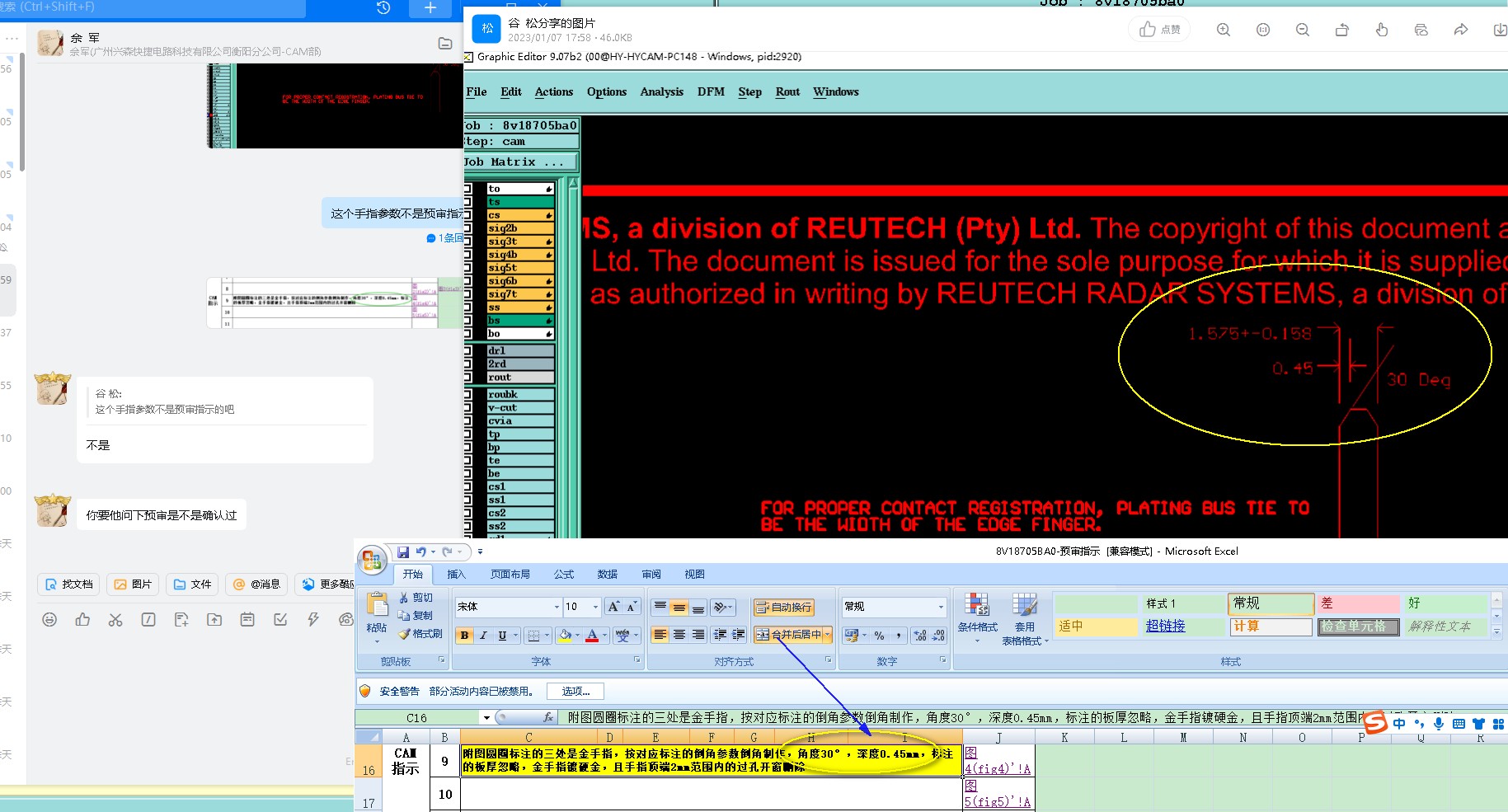The width and height of the screenshot is (1508, 812).
Task: Rotate the shared image
Action: point(1342,30)
